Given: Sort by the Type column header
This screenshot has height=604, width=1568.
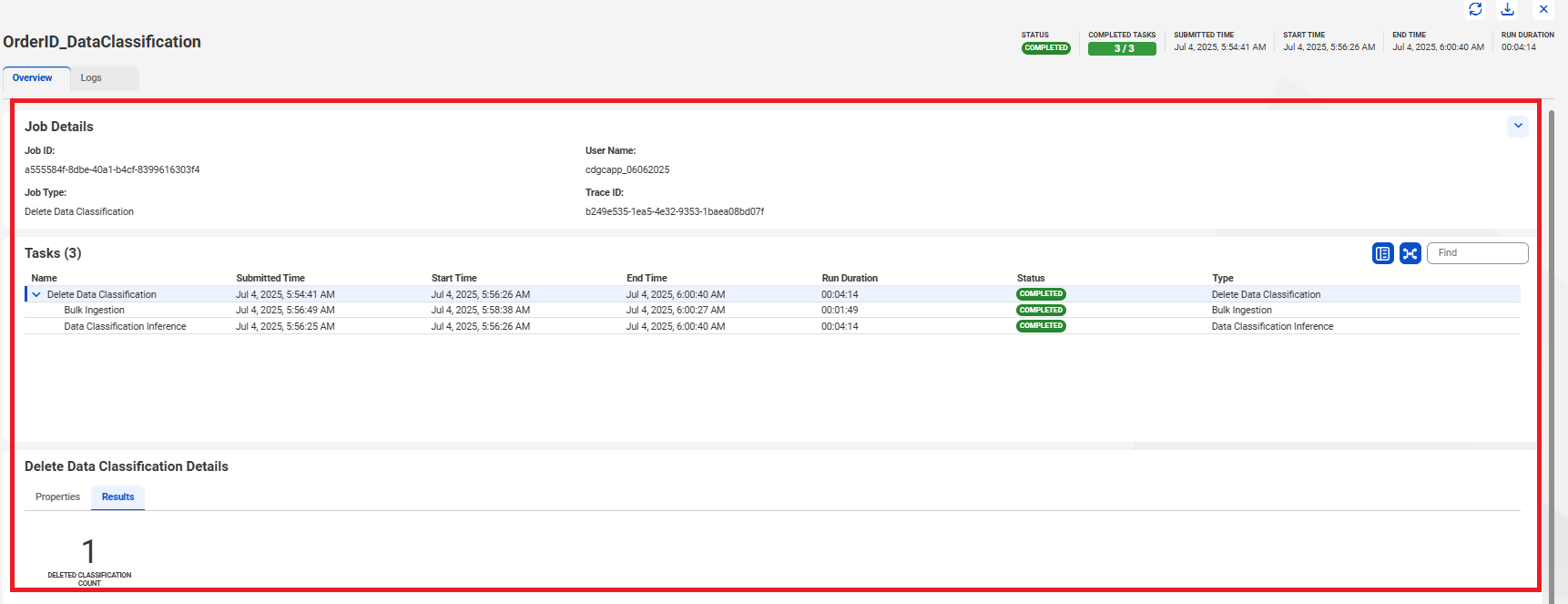Looking at the screenshot, I should (1222, 278).
